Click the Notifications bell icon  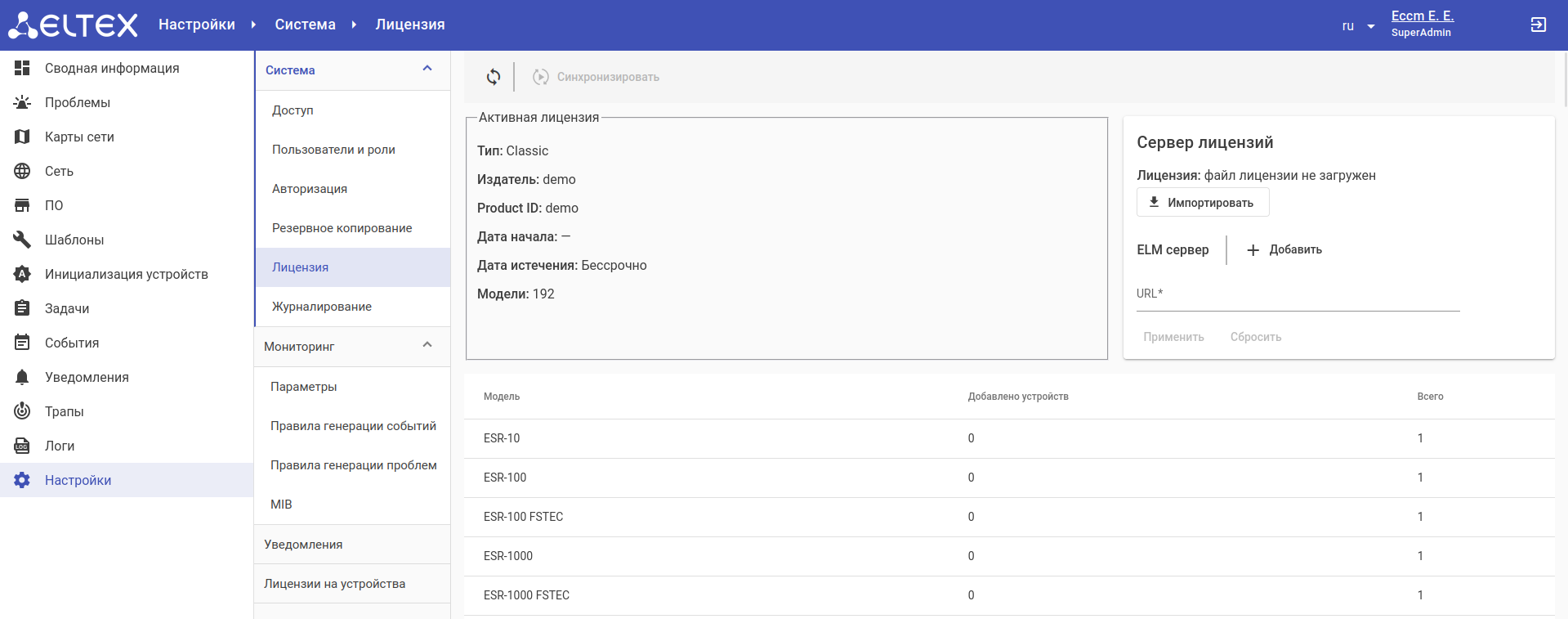click(x=22, y=377)
